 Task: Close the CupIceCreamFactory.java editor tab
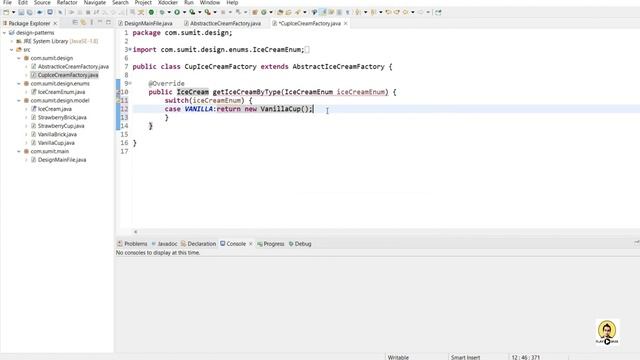[x=346, y=23]
